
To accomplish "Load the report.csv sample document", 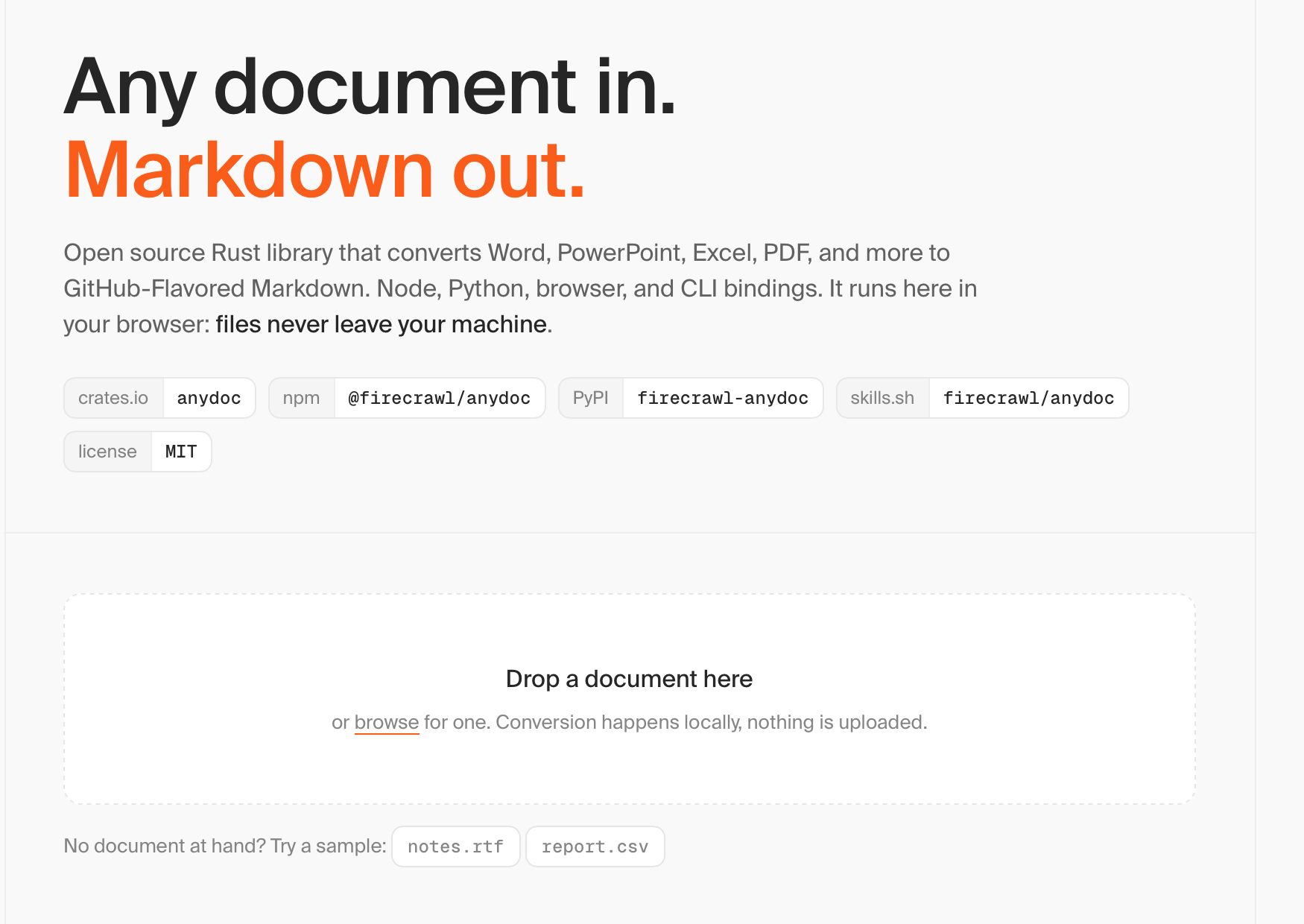I will (595, 847).
